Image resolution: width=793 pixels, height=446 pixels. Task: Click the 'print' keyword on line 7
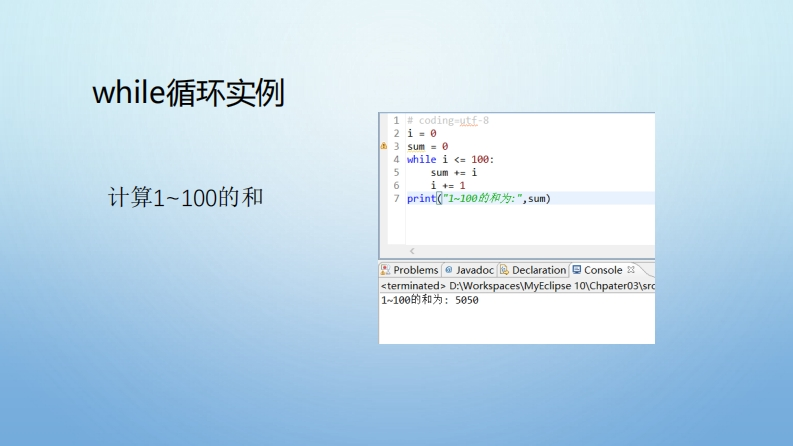click(x=421, y=199)
